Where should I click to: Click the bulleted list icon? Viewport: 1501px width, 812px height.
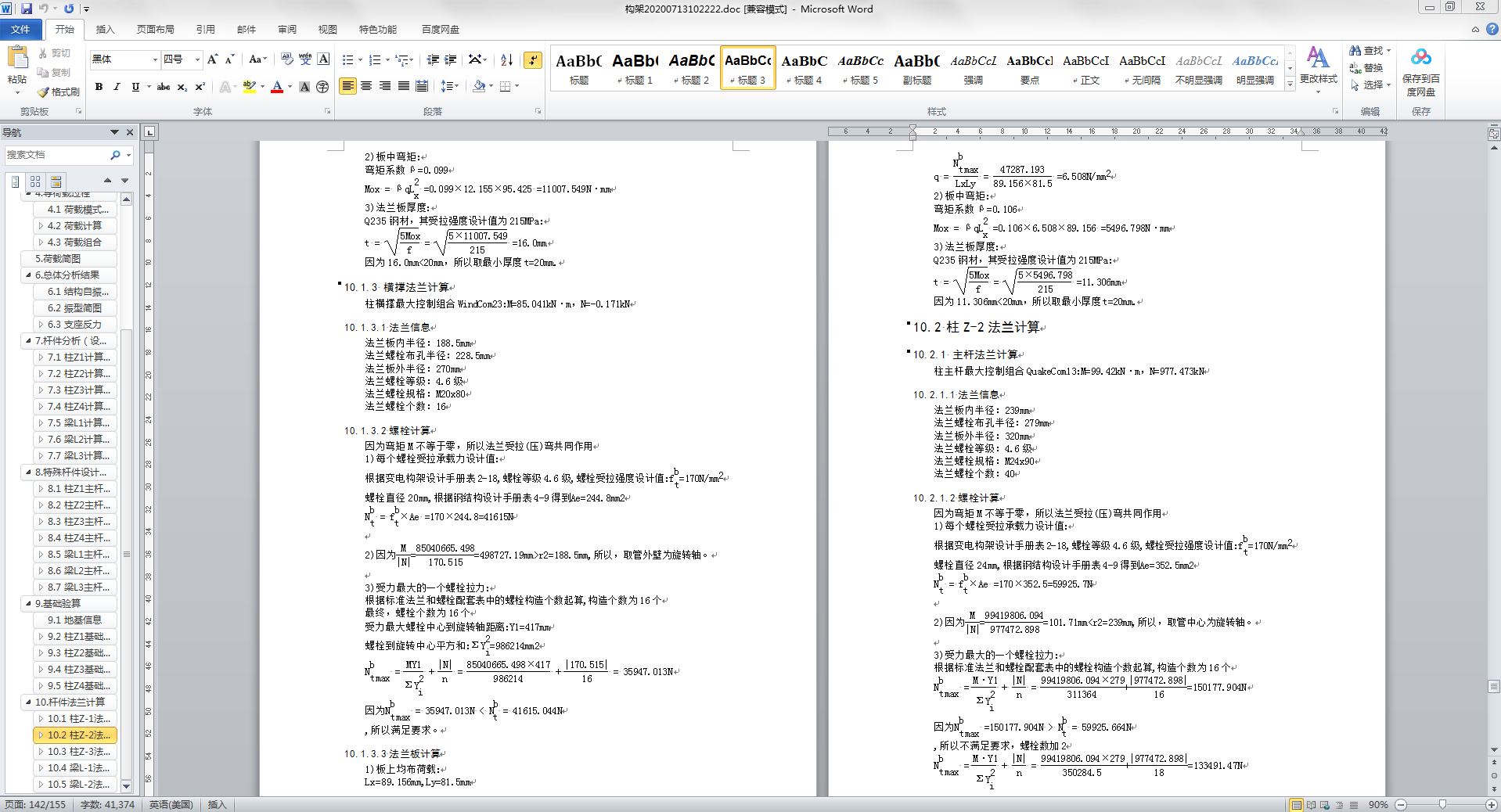click(348, 60)
